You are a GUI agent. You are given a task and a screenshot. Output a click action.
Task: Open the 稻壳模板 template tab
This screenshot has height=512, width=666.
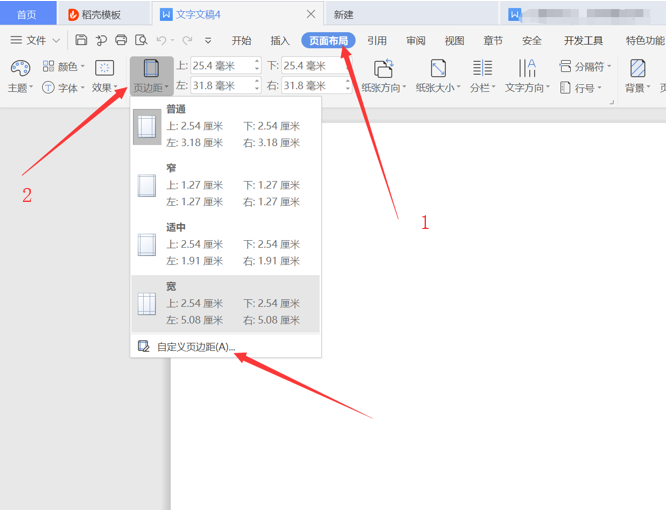pos(104,14)
